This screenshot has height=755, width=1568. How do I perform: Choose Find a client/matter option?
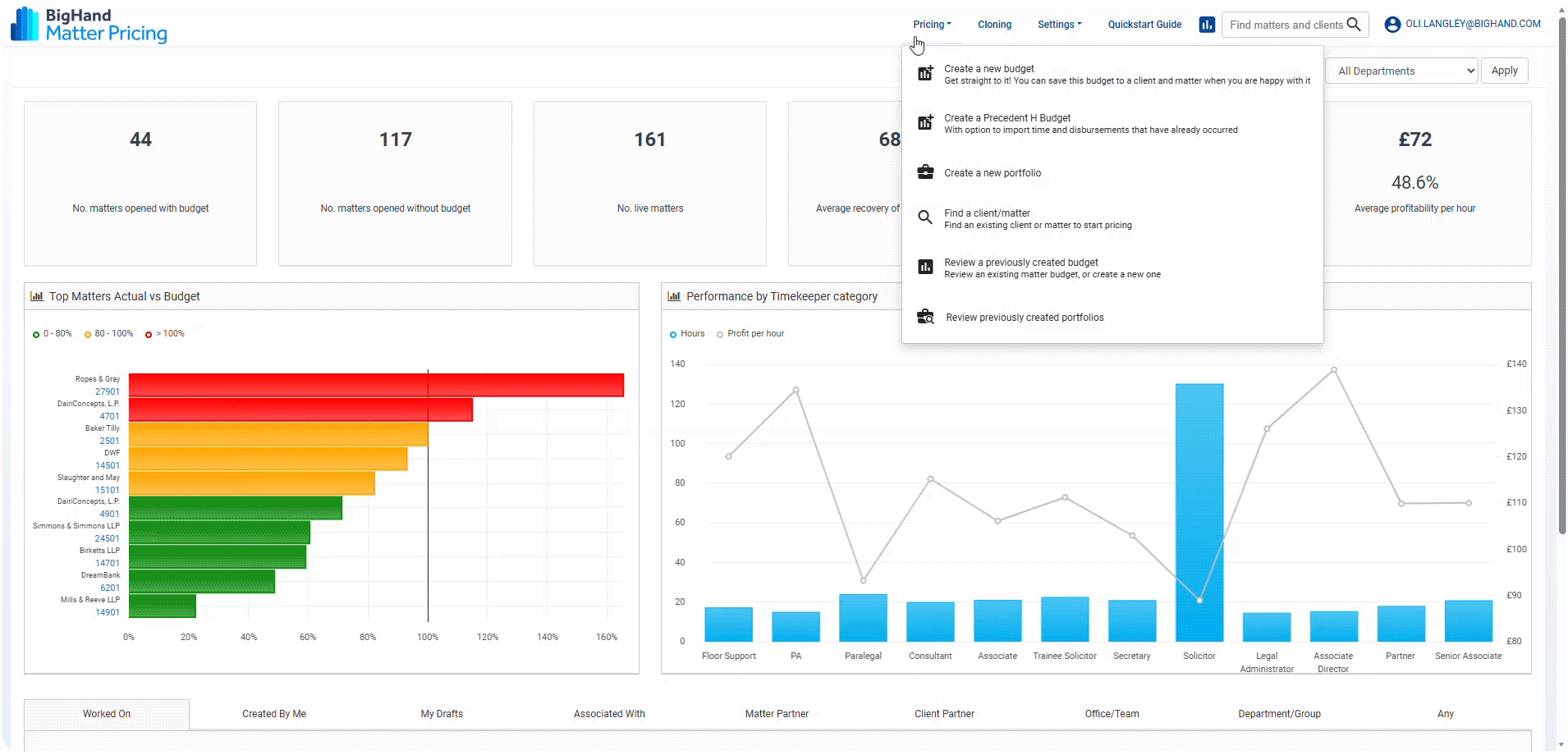[1112, 219]
